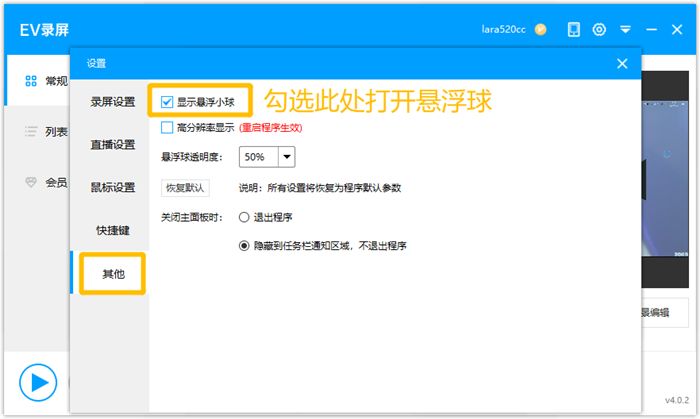The width and height of the screenshot is (700, 419).
Task: Click the 常规 grid icon in sidebar
Action: (31, 80)
